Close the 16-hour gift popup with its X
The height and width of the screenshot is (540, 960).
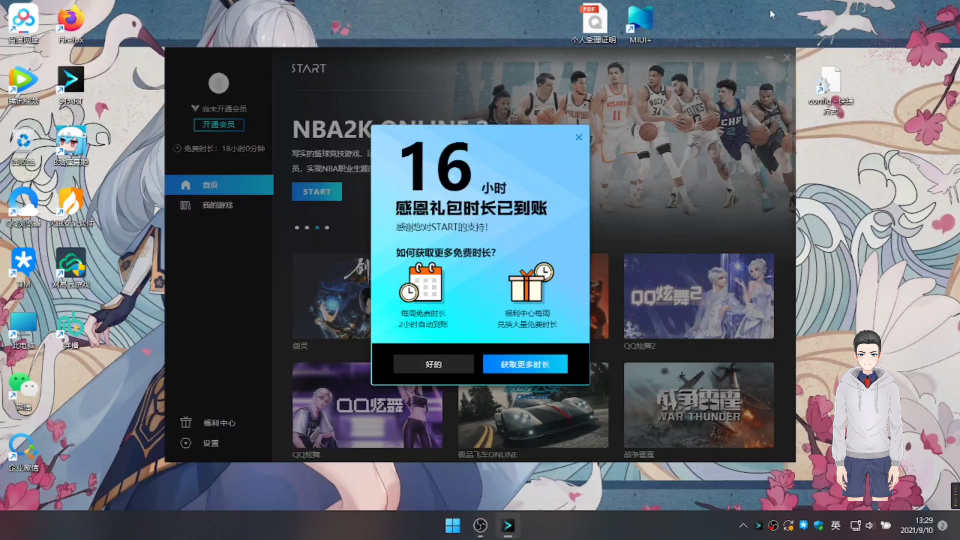579,137
